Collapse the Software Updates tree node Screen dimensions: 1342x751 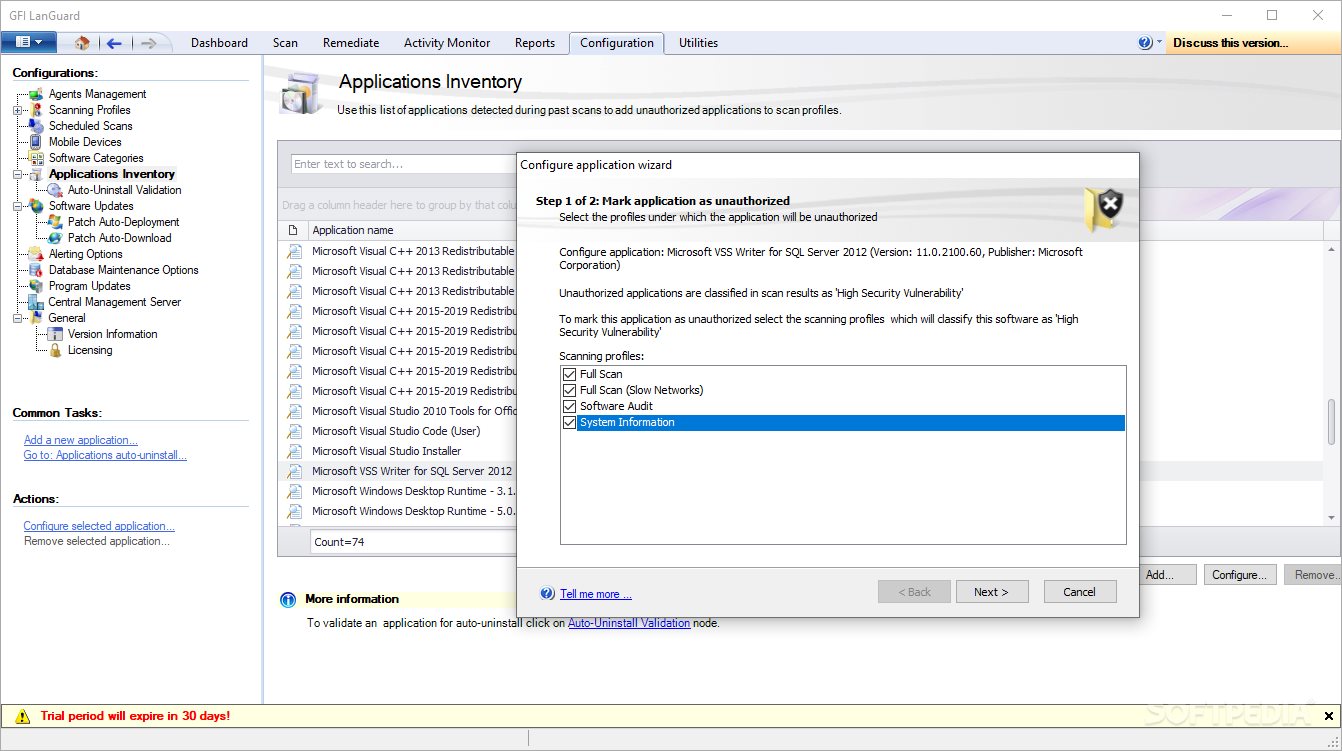tap(17, 206)
